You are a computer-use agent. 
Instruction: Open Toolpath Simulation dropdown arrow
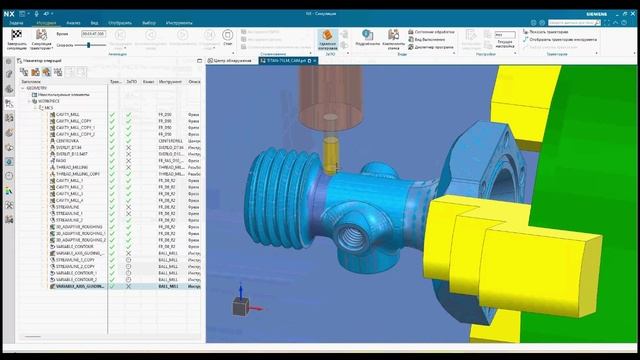pos(52,48)
